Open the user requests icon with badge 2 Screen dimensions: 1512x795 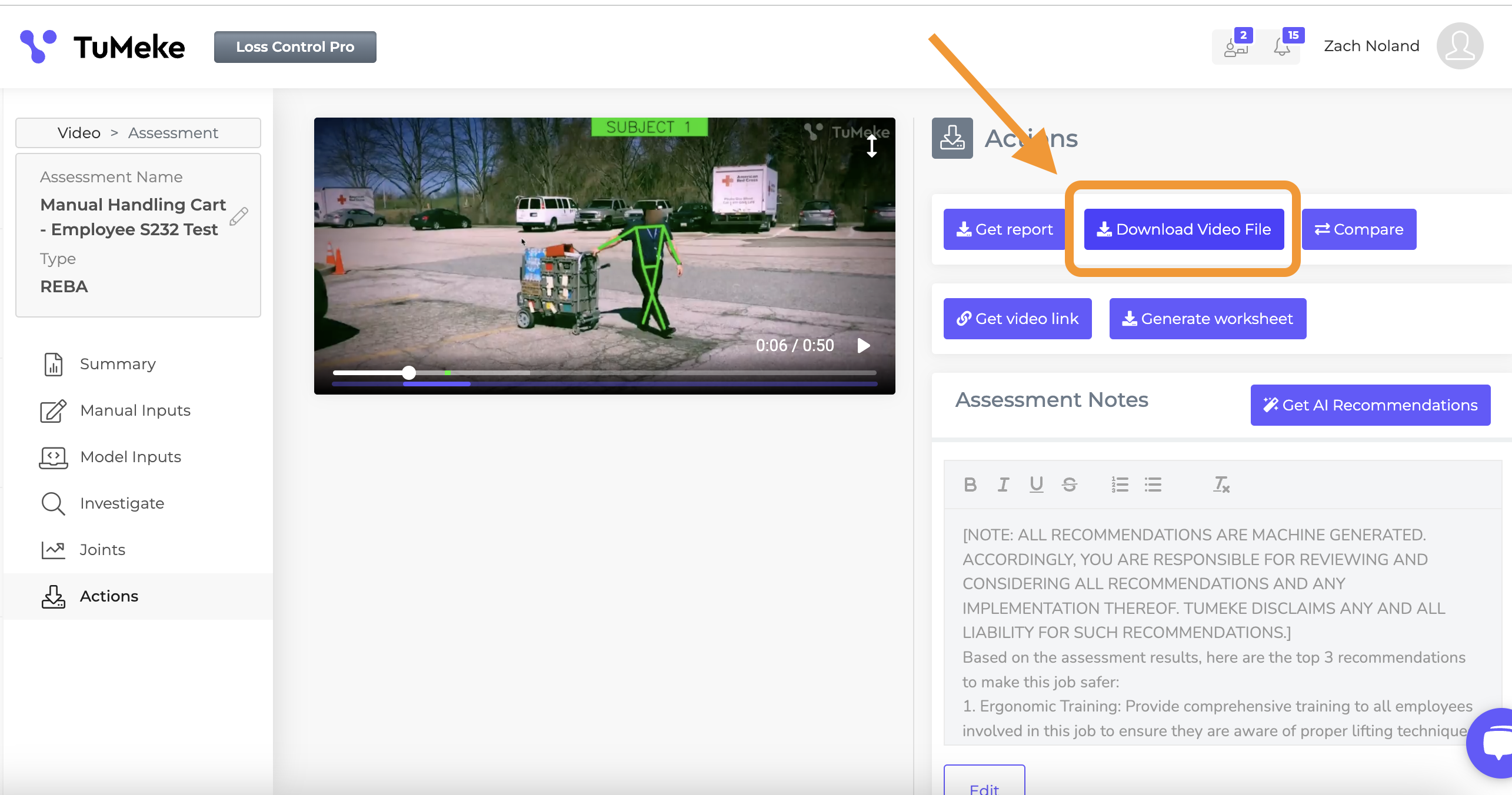point(1236,47)
